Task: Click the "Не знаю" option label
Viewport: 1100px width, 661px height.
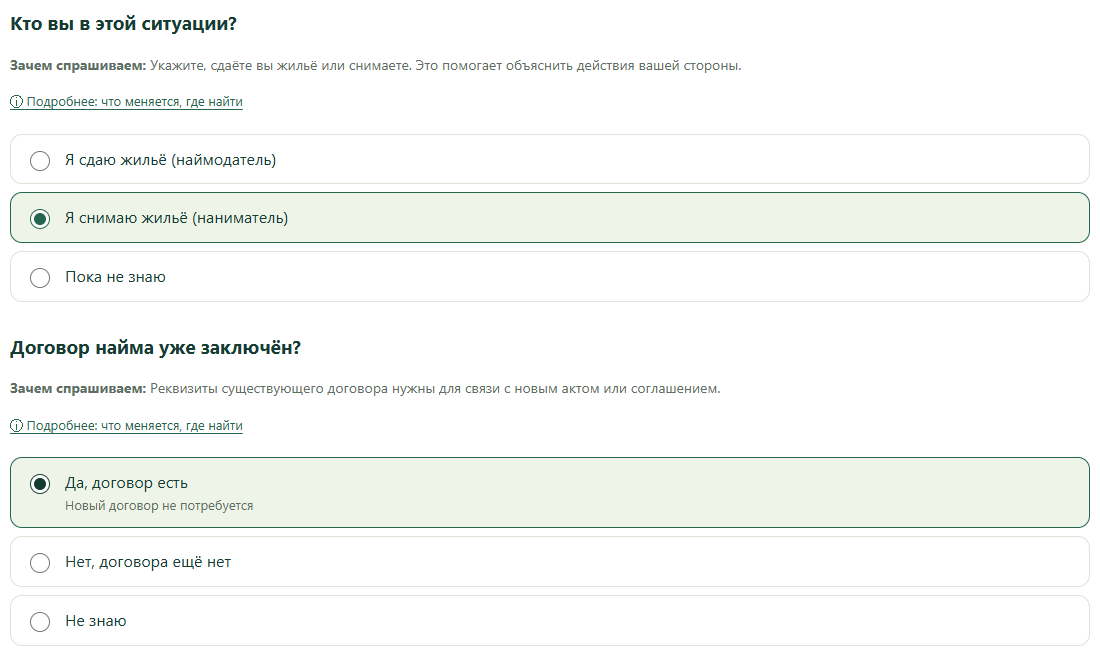Action: pyautogui.click(x=96, y=621)
